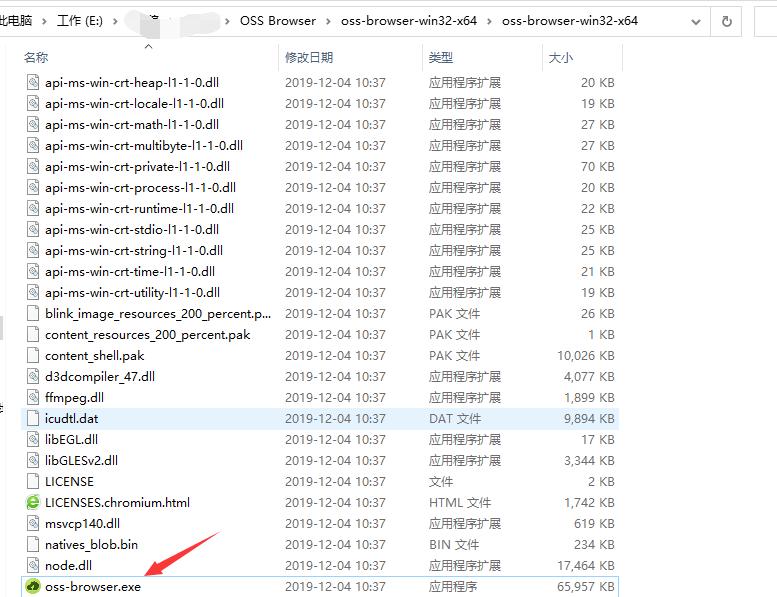Select the node.dll file name
This screenshot has width=777, height=597.
pyautogui.click(x=68, y=565)
